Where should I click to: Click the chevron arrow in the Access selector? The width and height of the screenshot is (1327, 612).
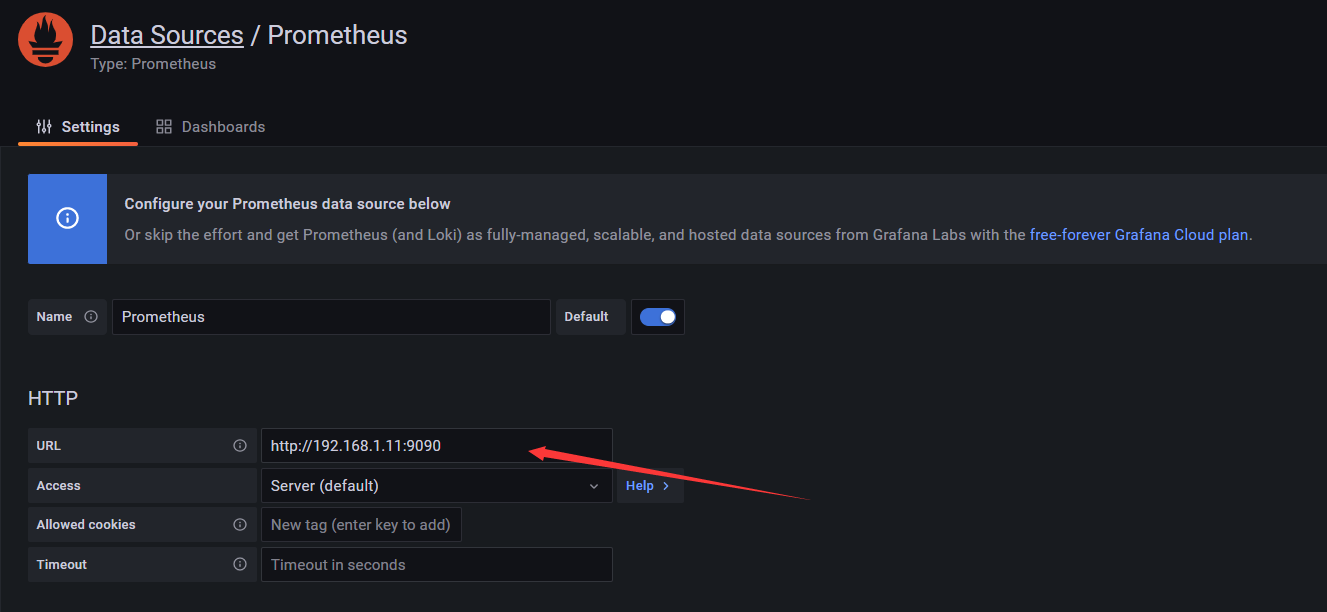(594, 486)
